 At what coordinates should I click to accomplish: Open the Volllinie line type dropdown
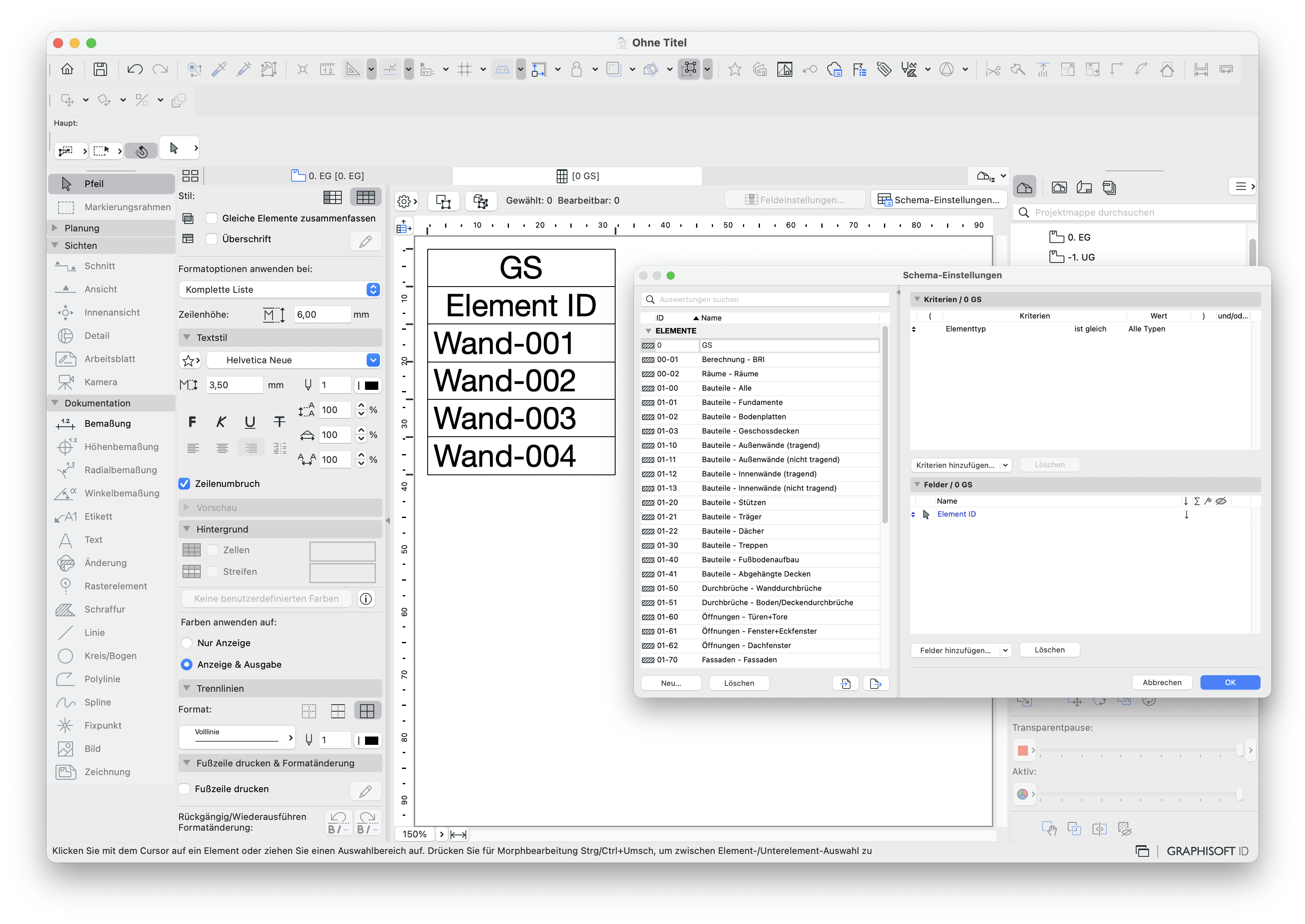tap(237, 737)
